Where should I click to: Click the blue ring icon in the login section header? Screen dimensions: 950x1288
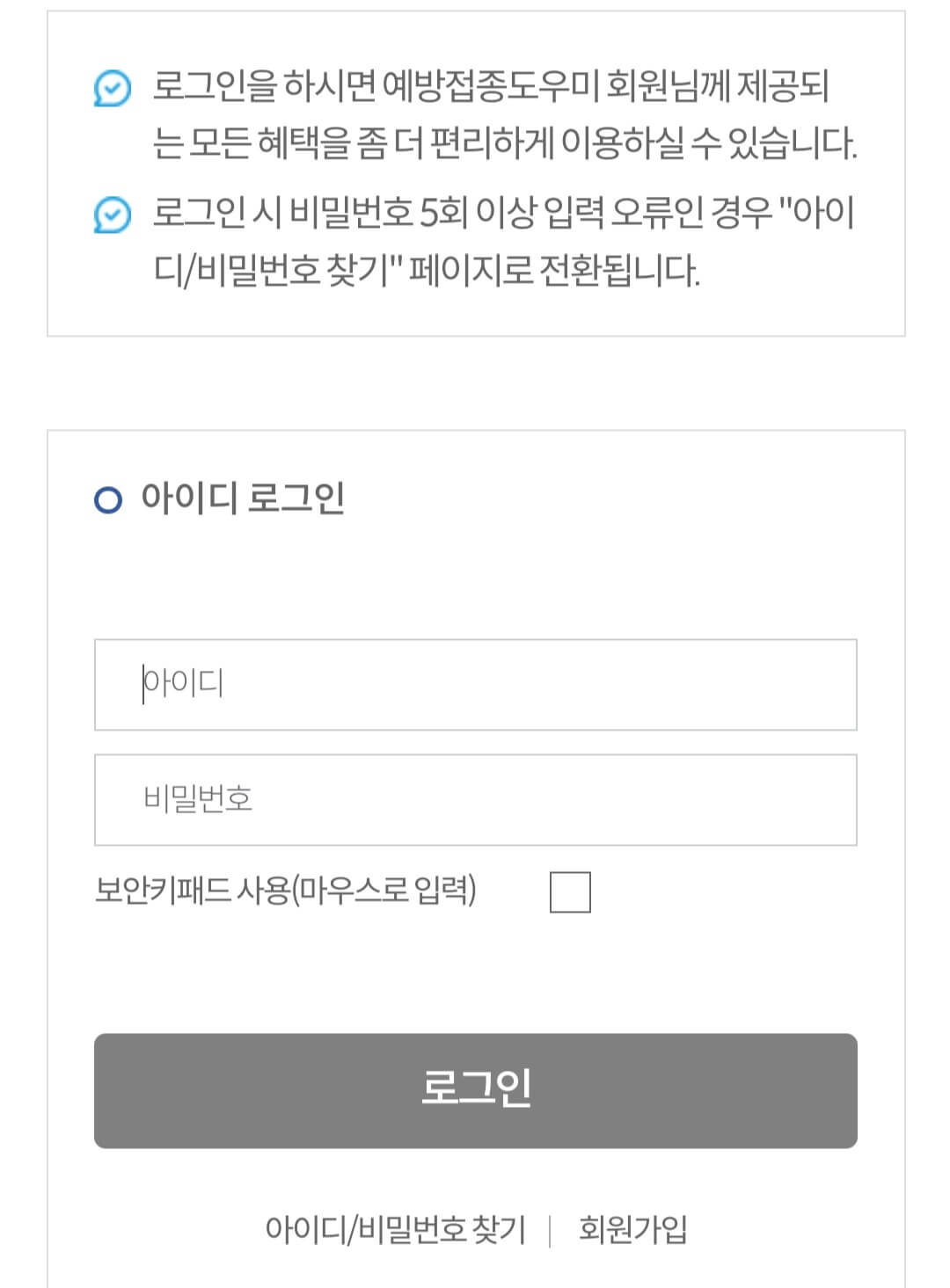108,498
